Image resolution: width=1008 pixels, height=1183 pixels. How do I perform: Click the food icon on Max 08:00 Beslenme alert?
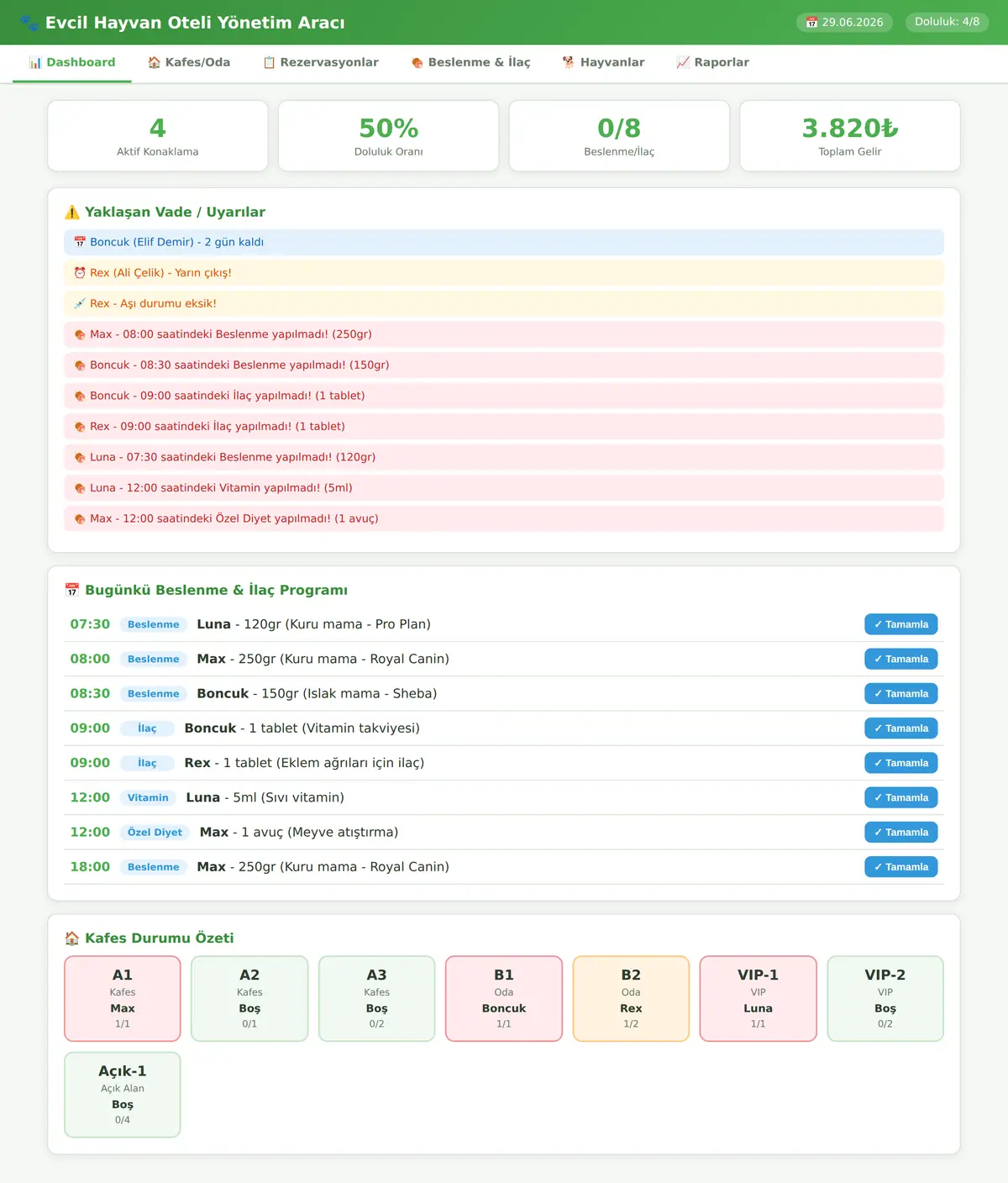(x=80, y=334)
